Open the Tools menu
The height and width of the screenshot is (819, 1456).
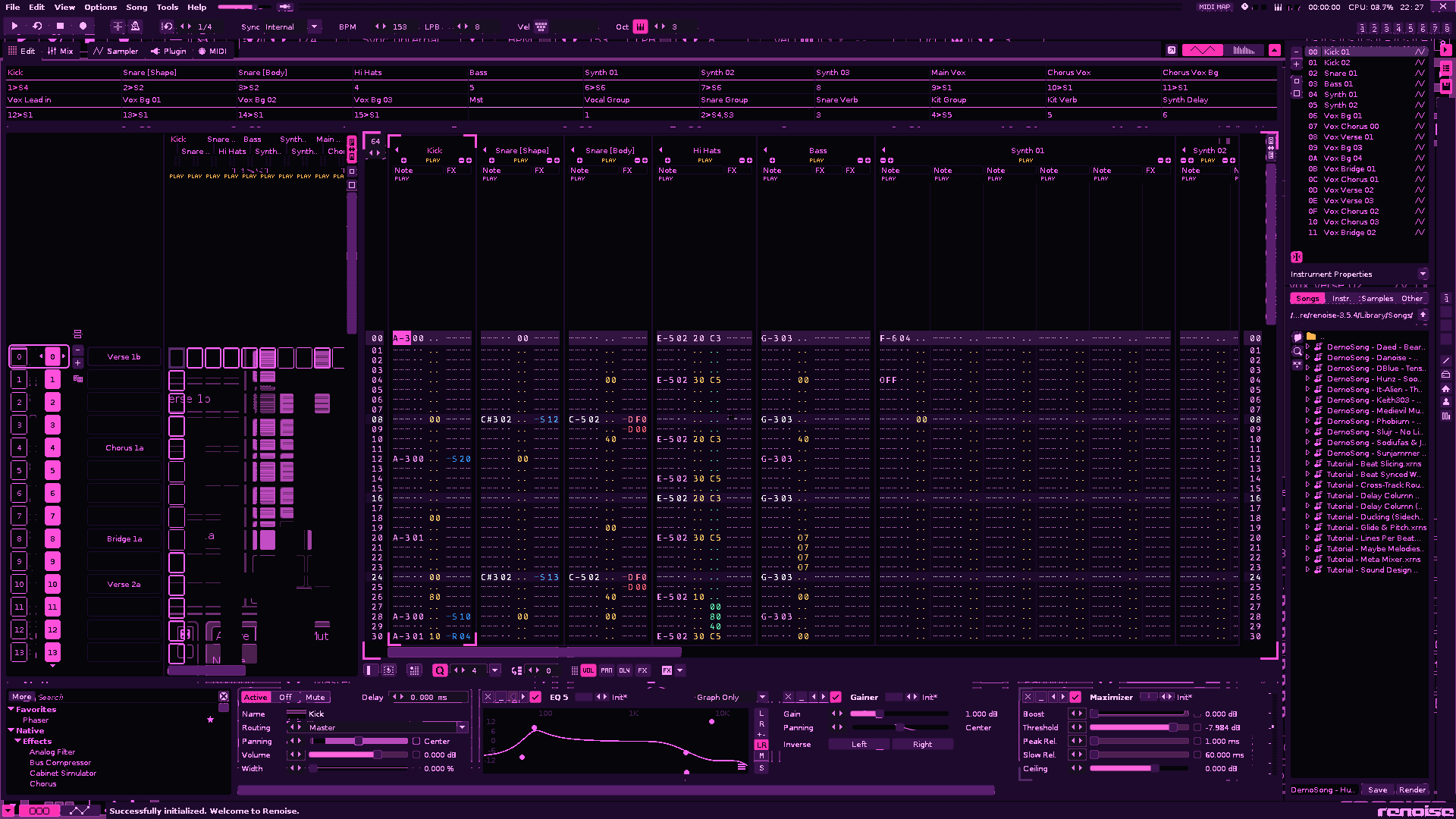pyautogui.click(x=167, y=7)
